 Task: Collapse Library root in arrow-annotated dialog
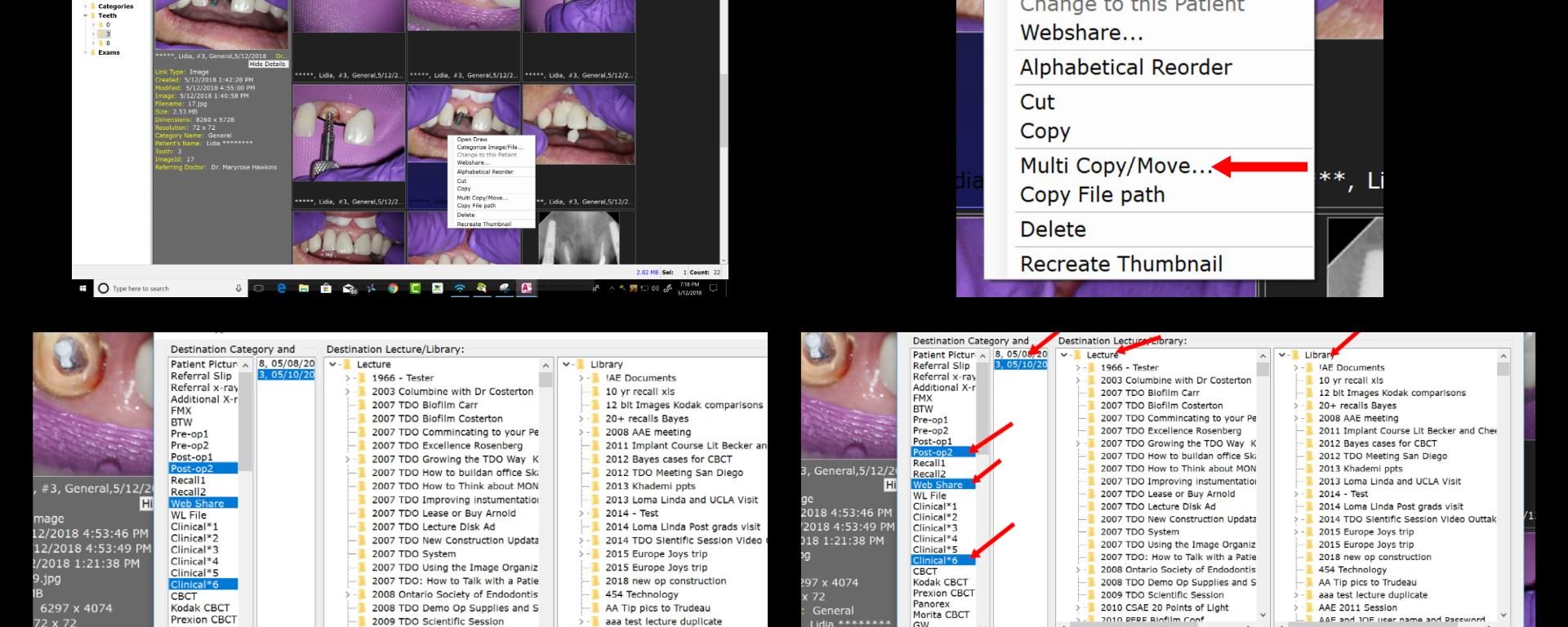click(x=1283, y=355)
